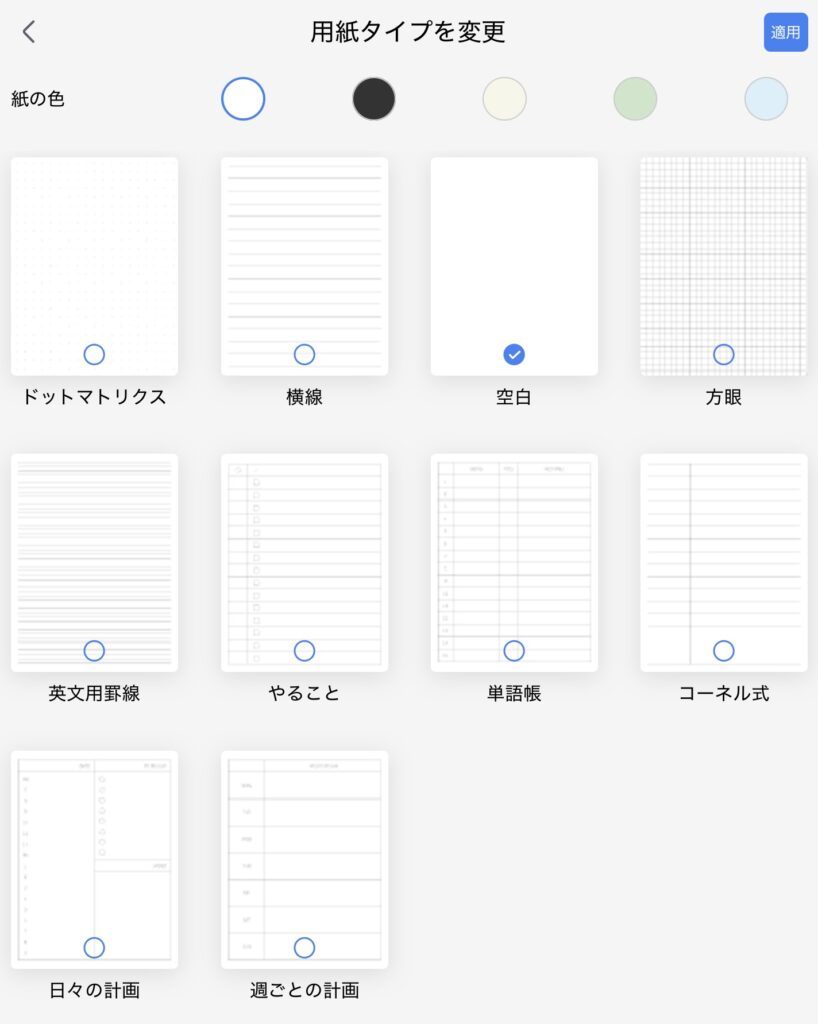Image resolution: width=818 pixels, height=1024 pixels.
Task: Tap the 横線 label under lined paper
Action: [304, 397]
